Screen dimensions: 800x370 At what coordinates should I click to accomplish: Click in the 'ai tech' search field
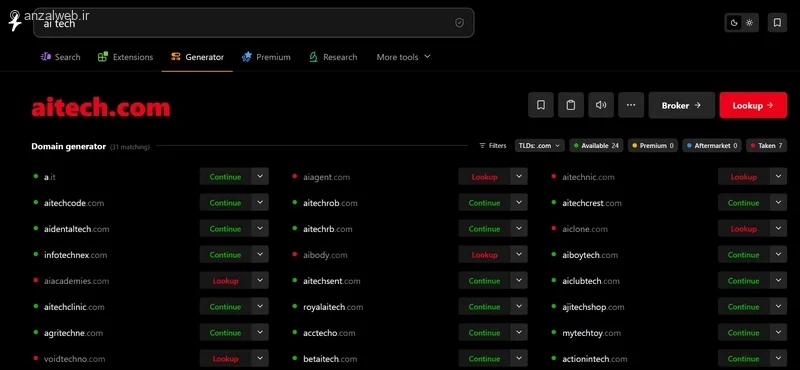(x=254, y=23)
